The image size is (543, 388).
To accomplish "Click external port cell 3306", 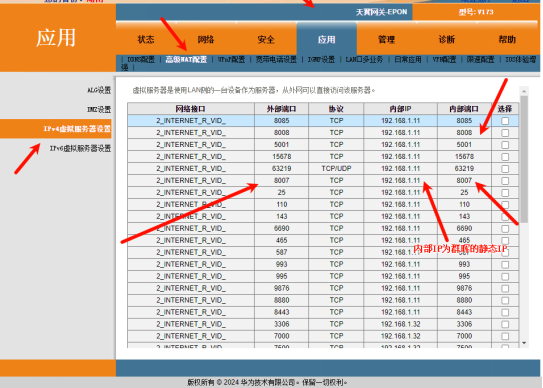I will [x=282, y=324].
